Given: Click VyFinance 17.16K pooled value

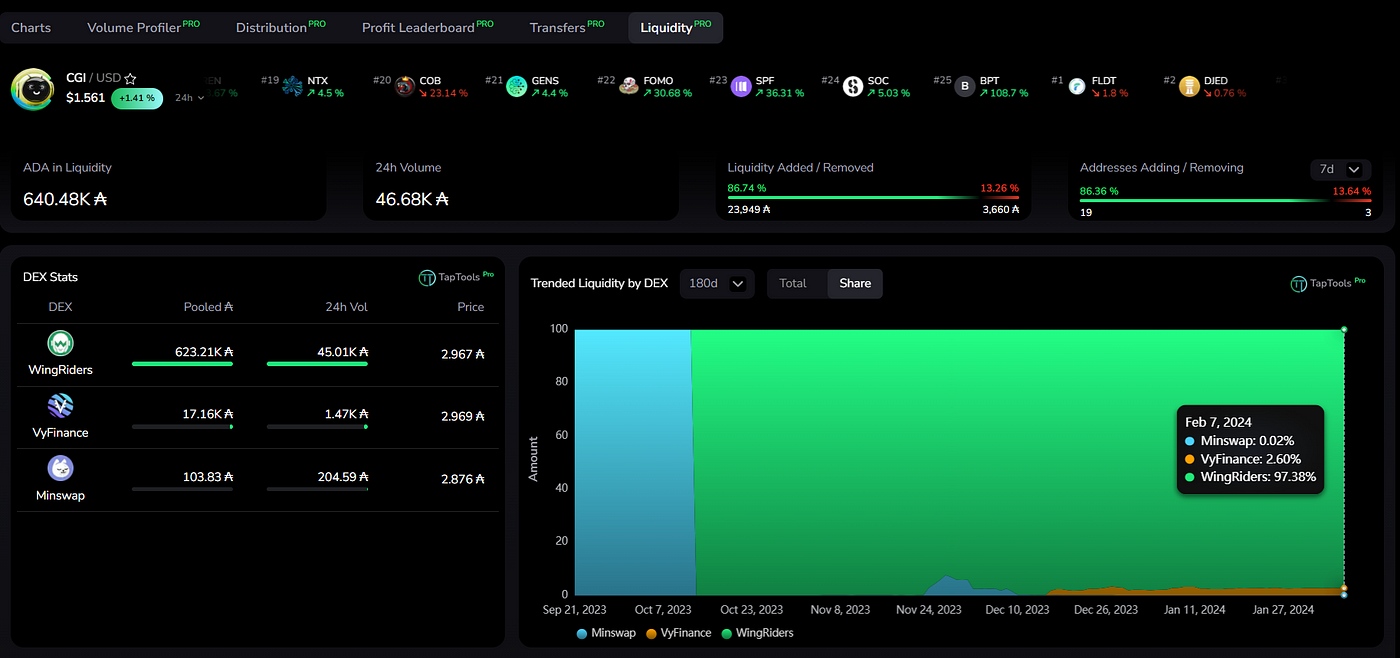Looking at the screenshot, I should (206, 414).
